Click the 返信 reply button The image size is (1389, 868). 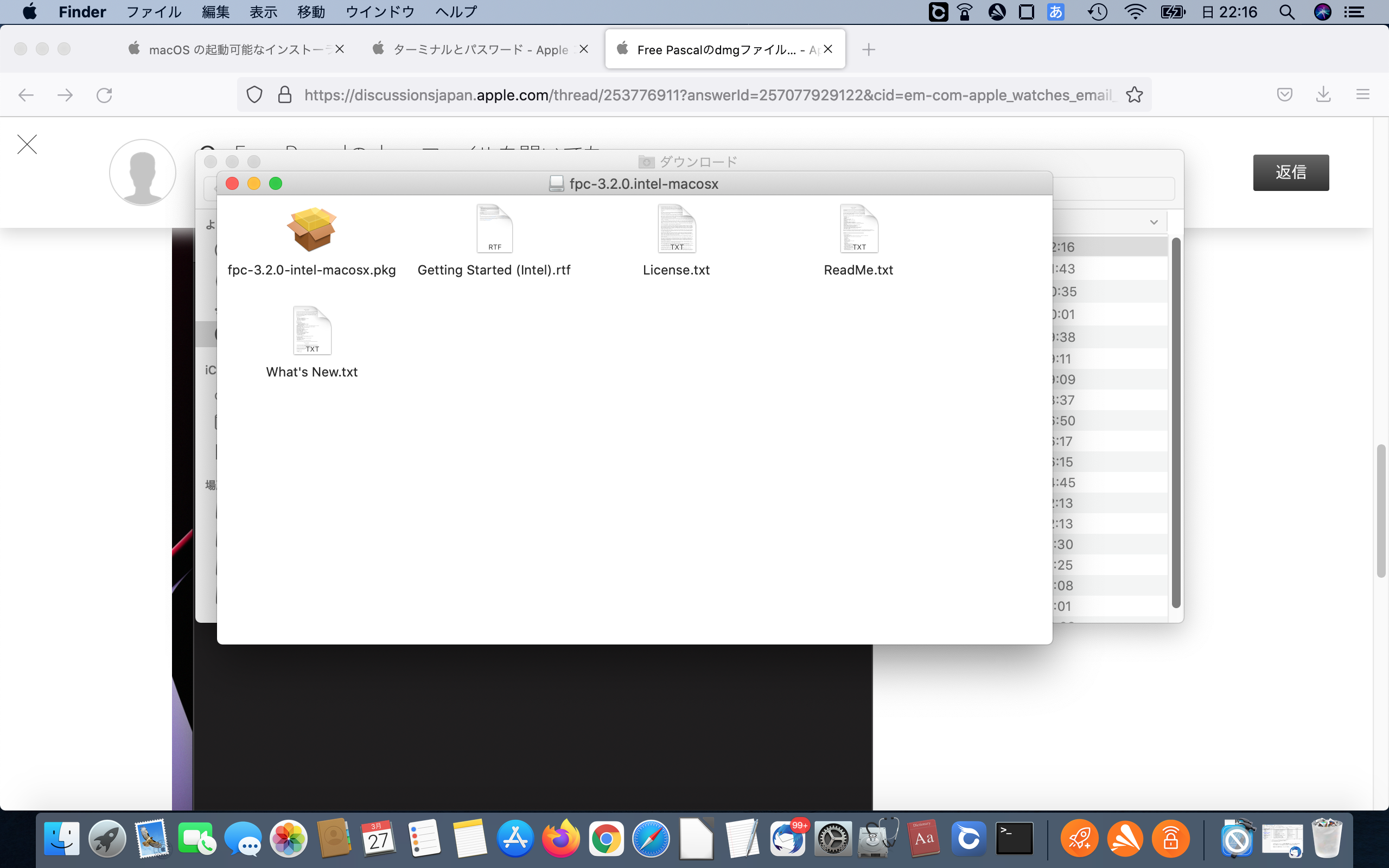(x=1290, y=172)
